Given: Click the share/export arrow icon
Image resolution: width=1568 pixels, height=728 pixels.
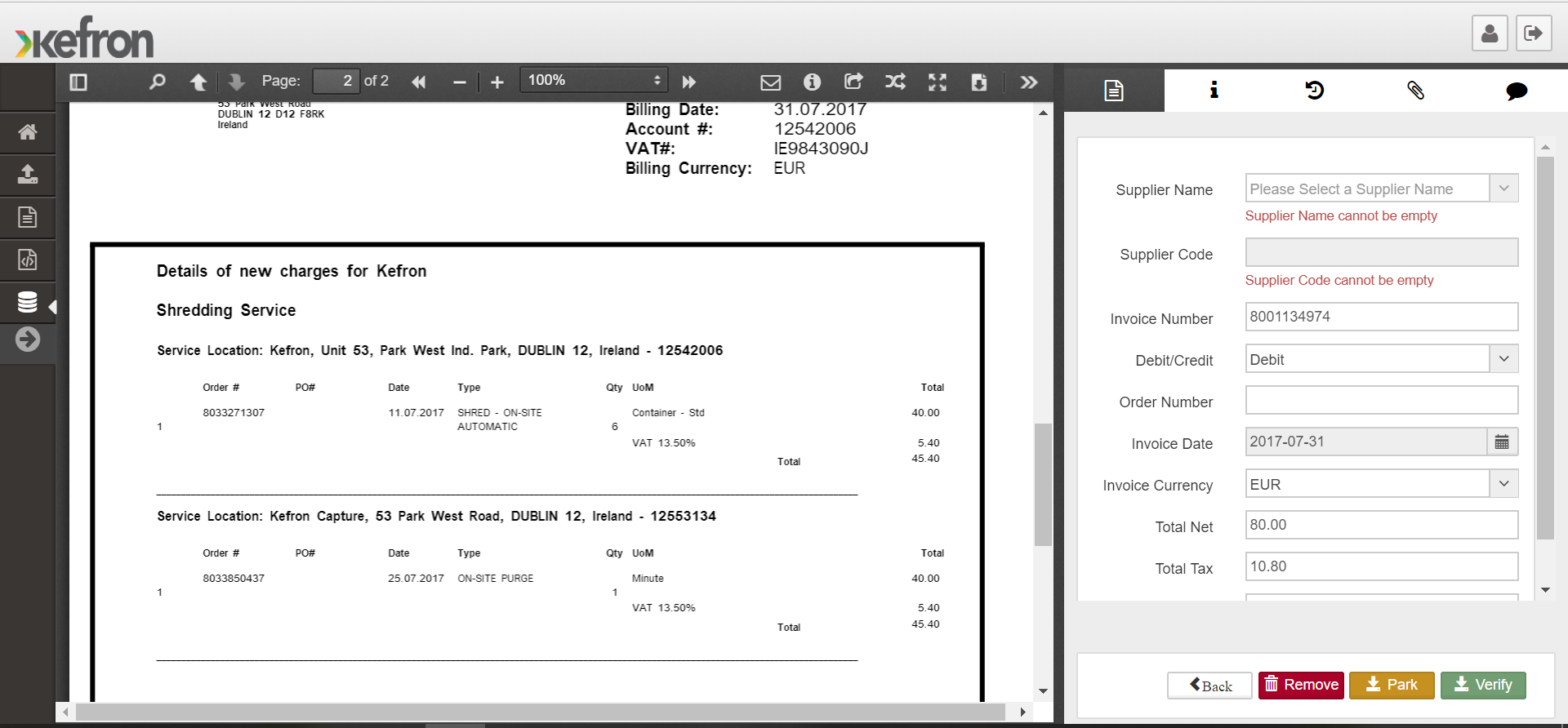Looking at the screenshot, I should pyautogui.click(x=853, y=82).
